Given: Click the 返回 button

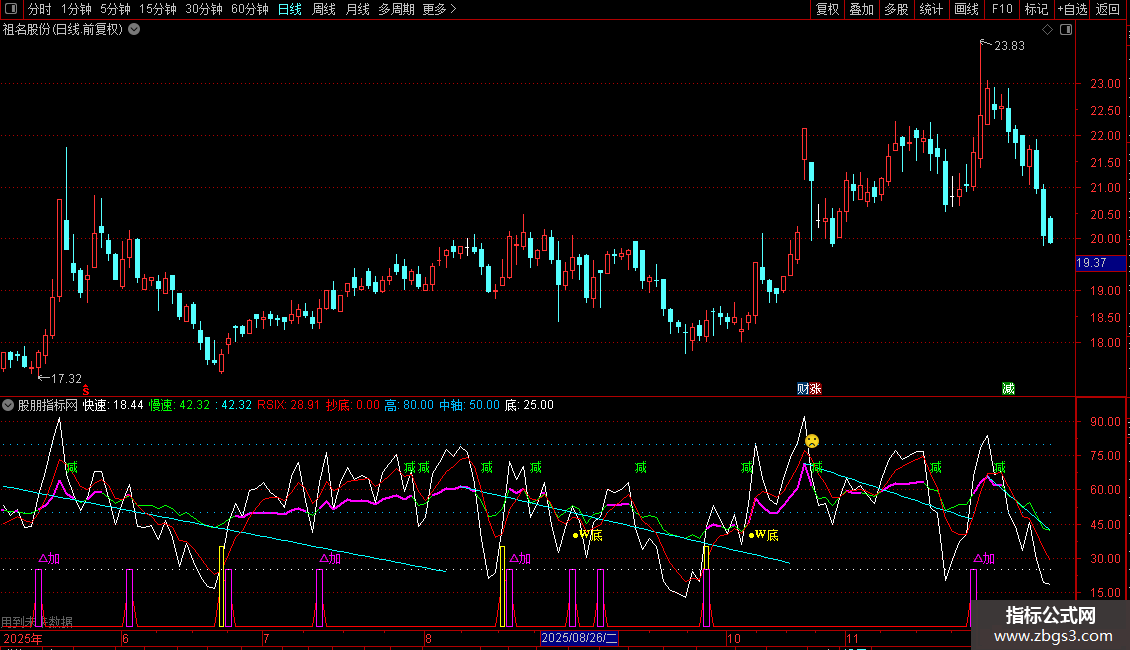Looking at the screenshot, I should point(1108,9).
